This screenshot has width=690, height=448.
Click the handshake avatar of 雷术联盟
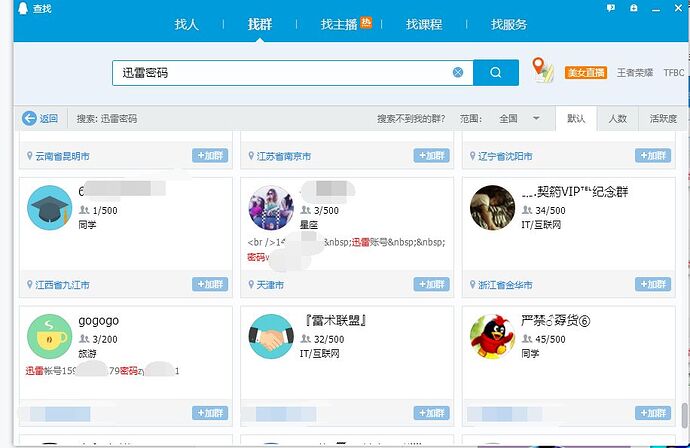[x=269, y=335]
